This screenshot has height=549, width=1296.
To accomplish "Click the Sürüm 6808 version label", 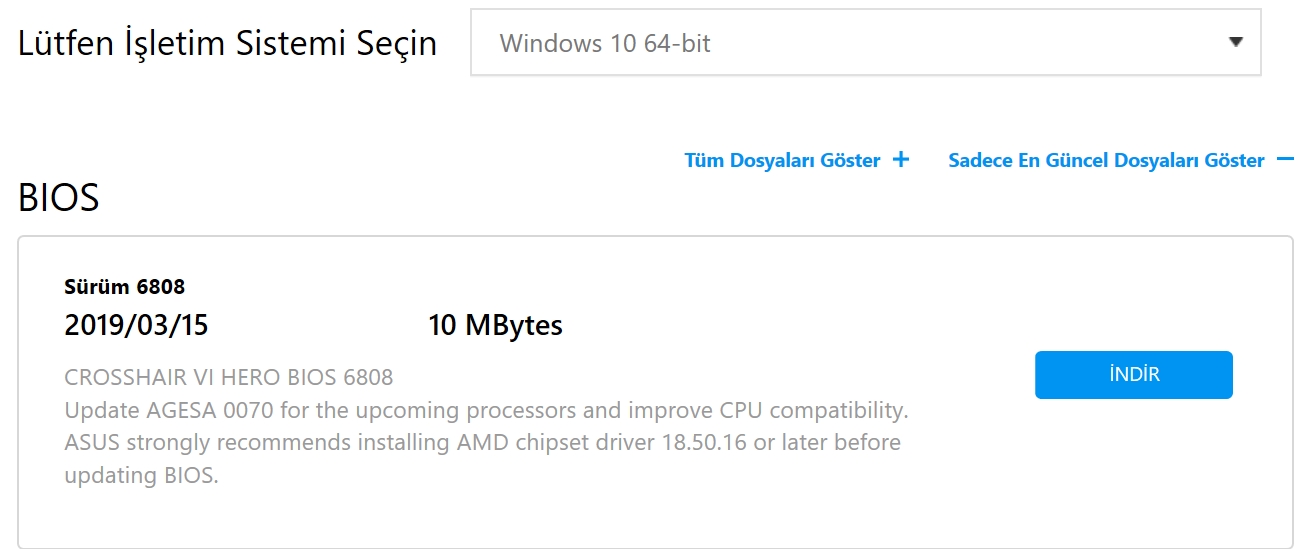I will (x=125, y=287).
